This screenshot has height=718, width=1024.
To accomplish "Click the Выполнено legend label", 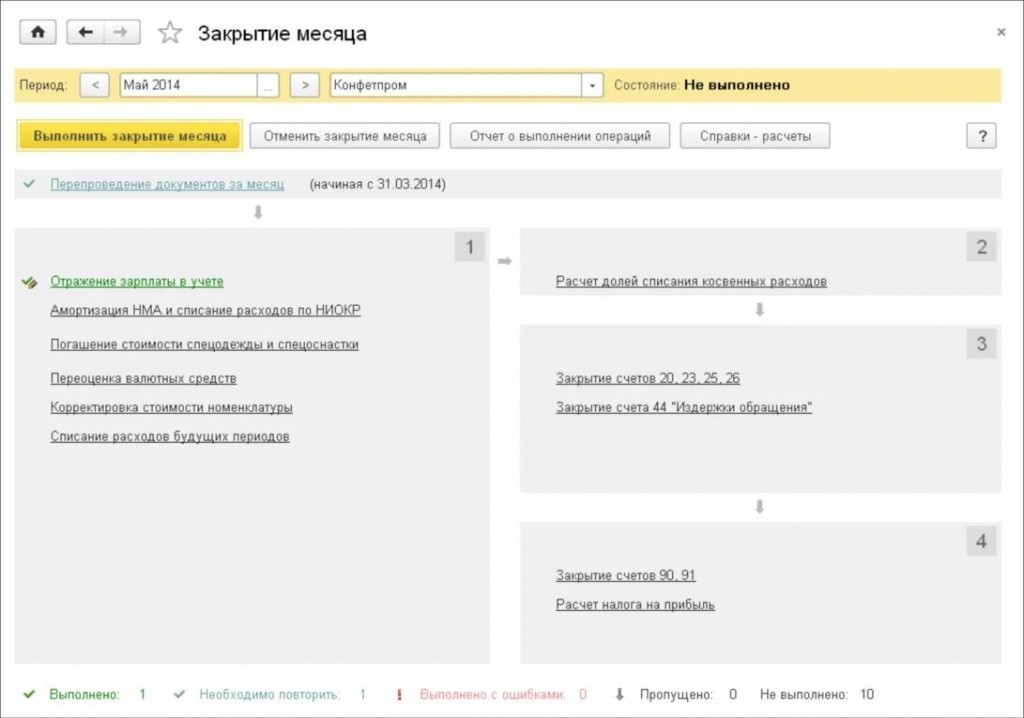I will coord(85,694).
